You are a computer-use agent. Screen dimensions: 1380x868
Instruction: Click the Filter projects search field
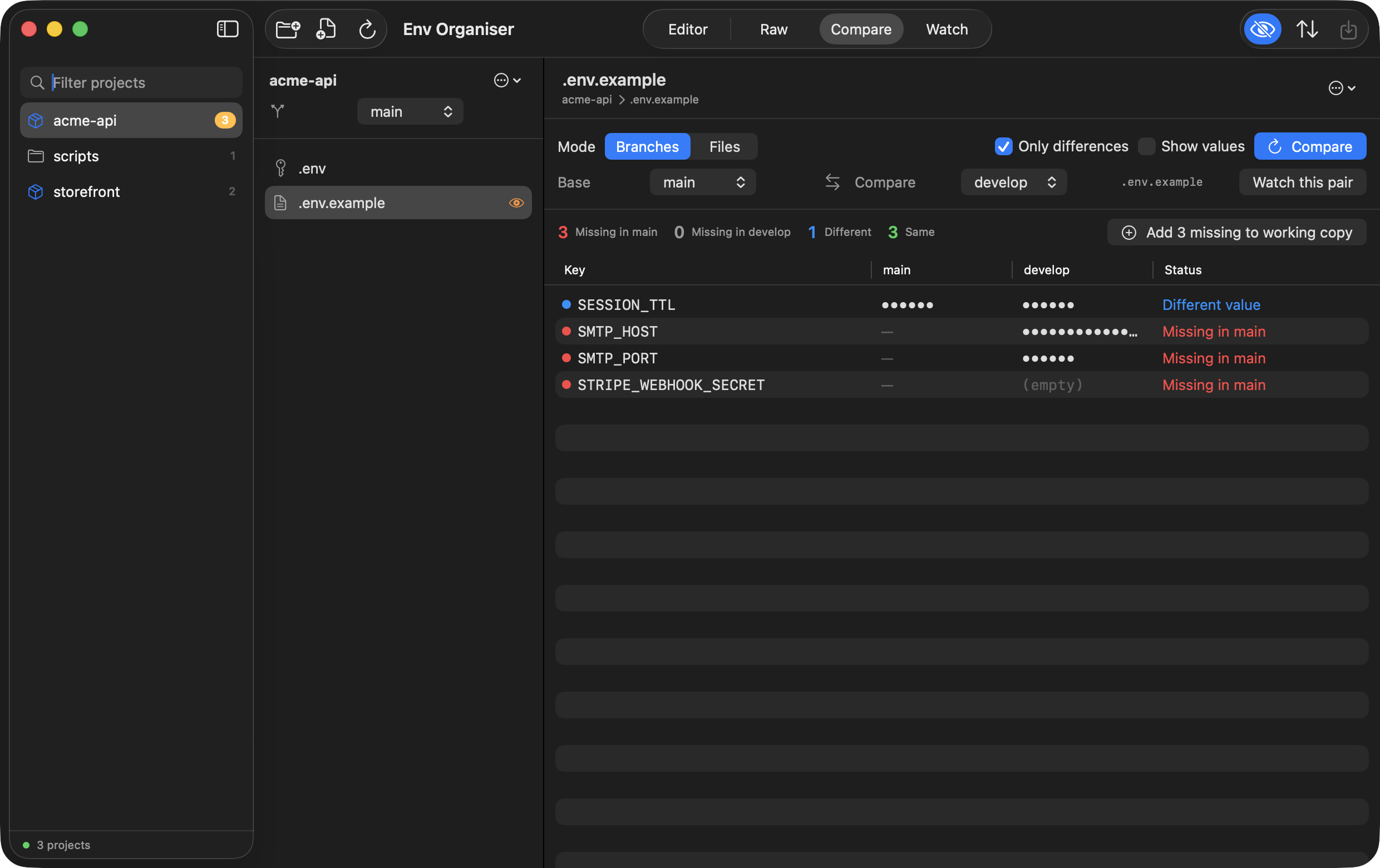coord(131,82)
